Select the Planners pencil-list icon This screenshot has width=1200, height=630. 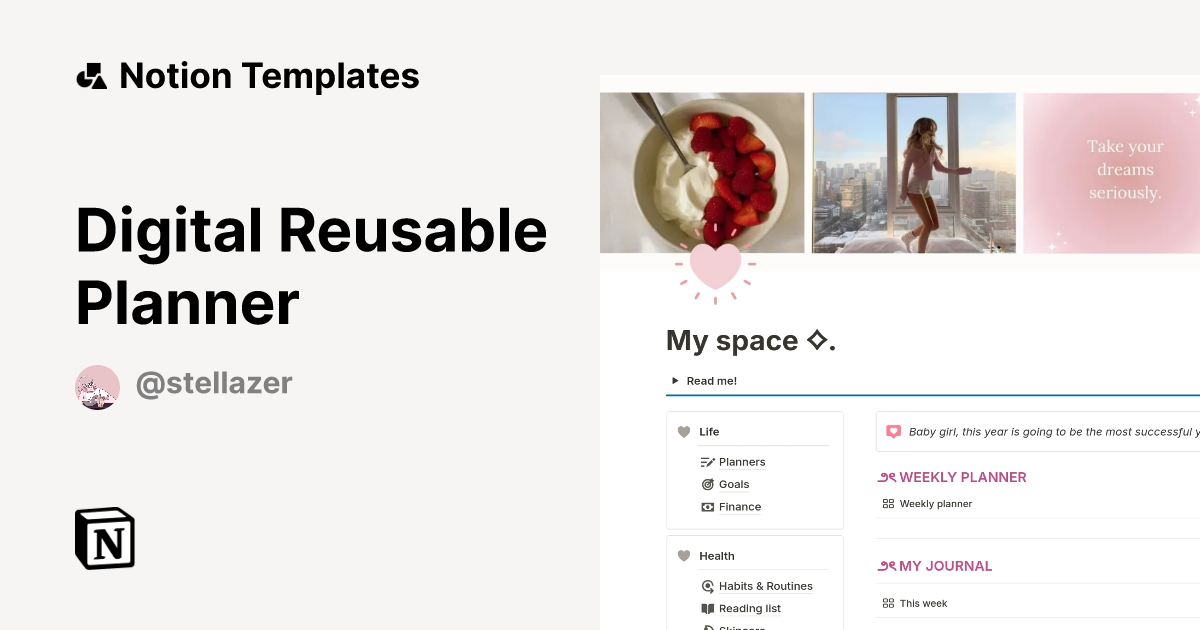point(706,462)
